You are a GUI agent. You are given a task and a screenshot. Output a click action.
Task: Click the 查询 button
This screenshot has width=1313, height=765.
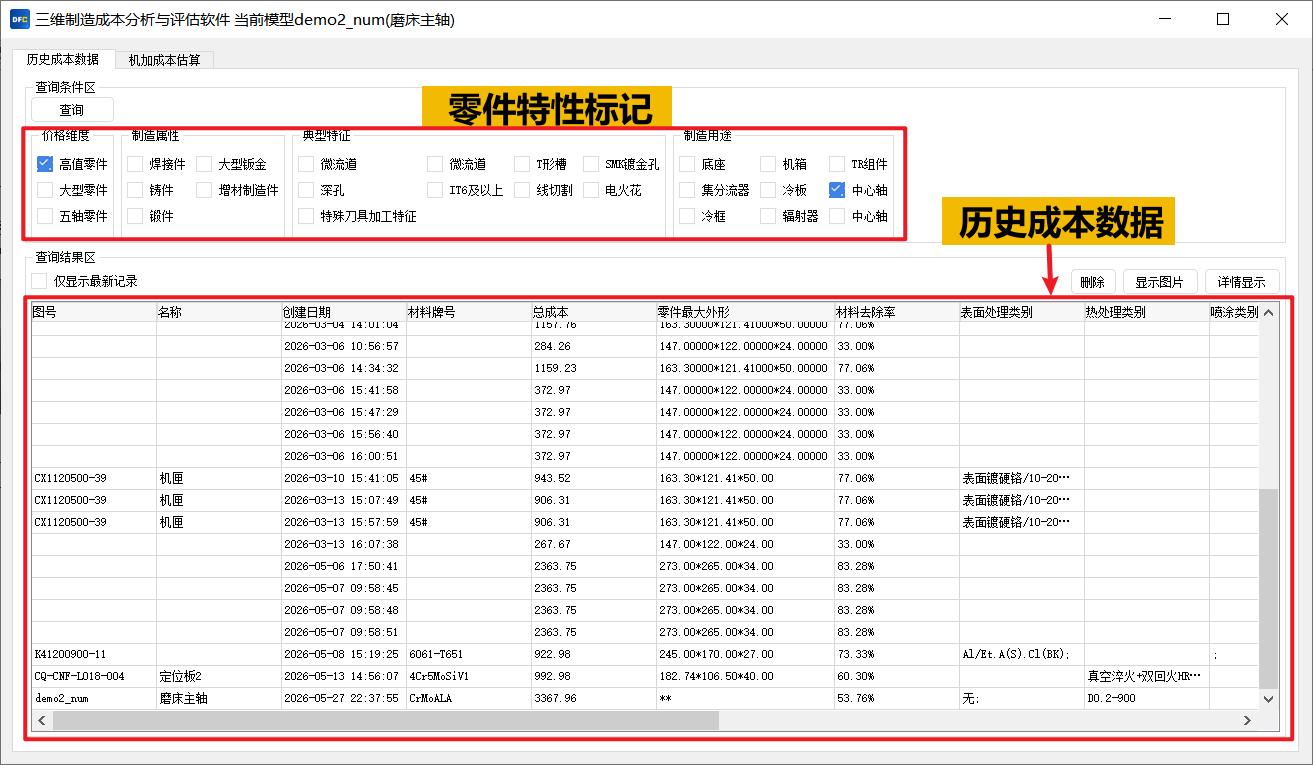tap(72, 110)
